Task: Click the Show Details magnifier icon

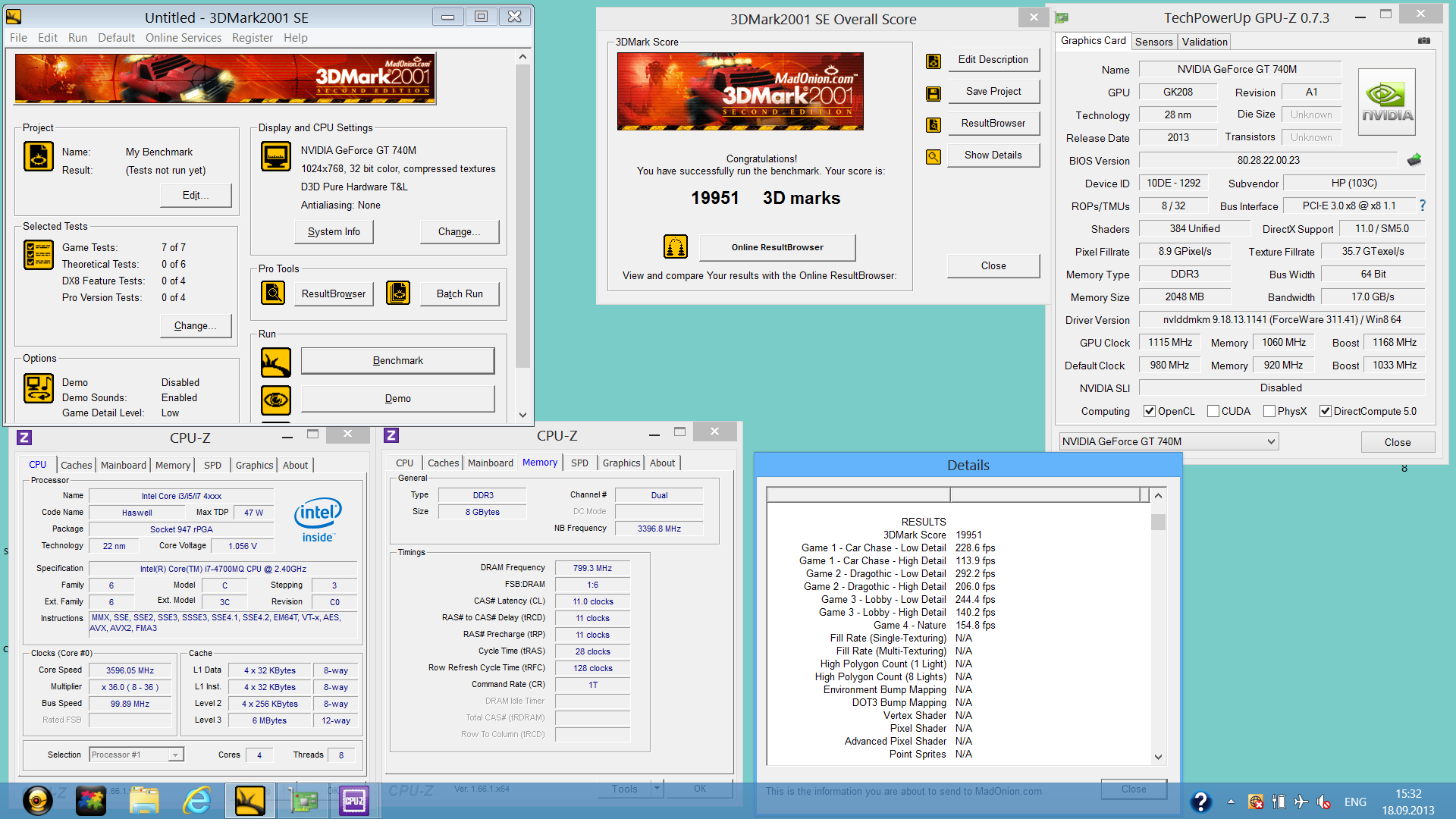Action: click(x=934, y=157)
